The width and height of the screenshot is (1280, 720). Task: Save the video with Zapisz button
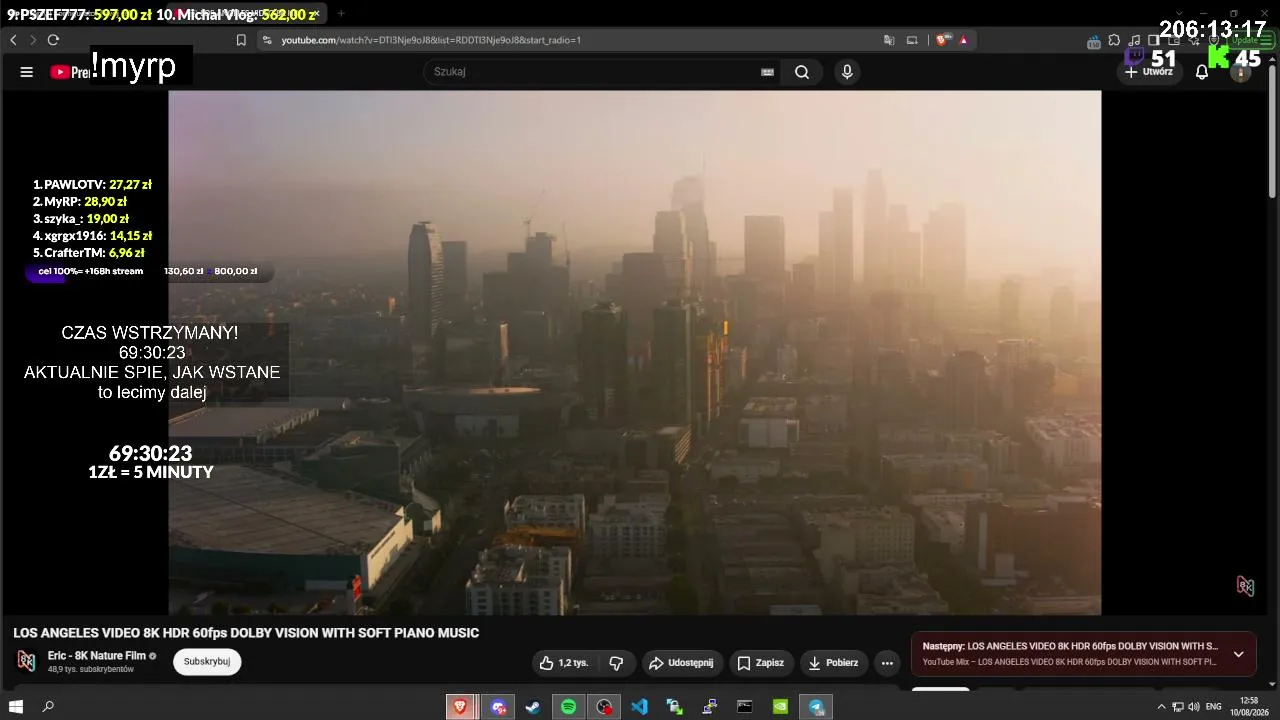(760, 663)
